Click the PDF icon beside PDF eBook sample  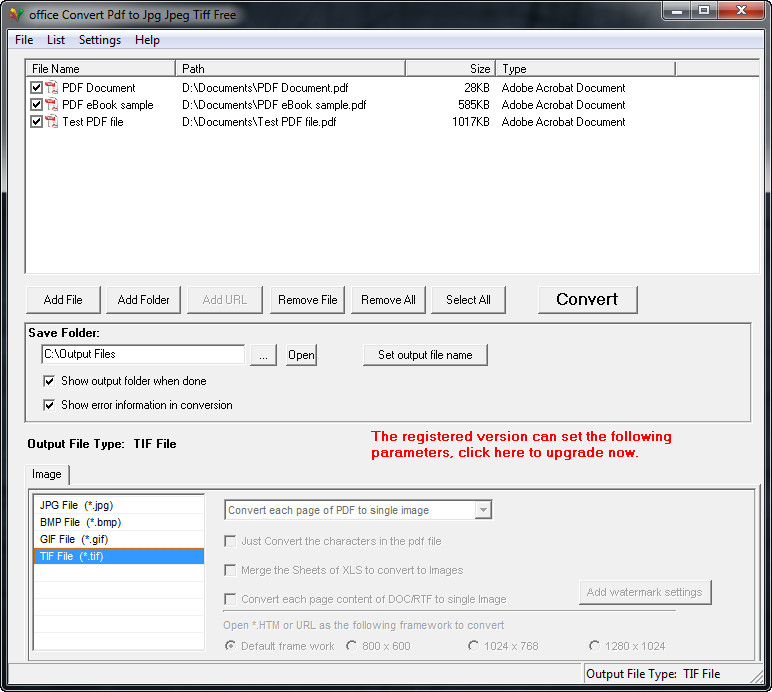[x=51, y=104]
